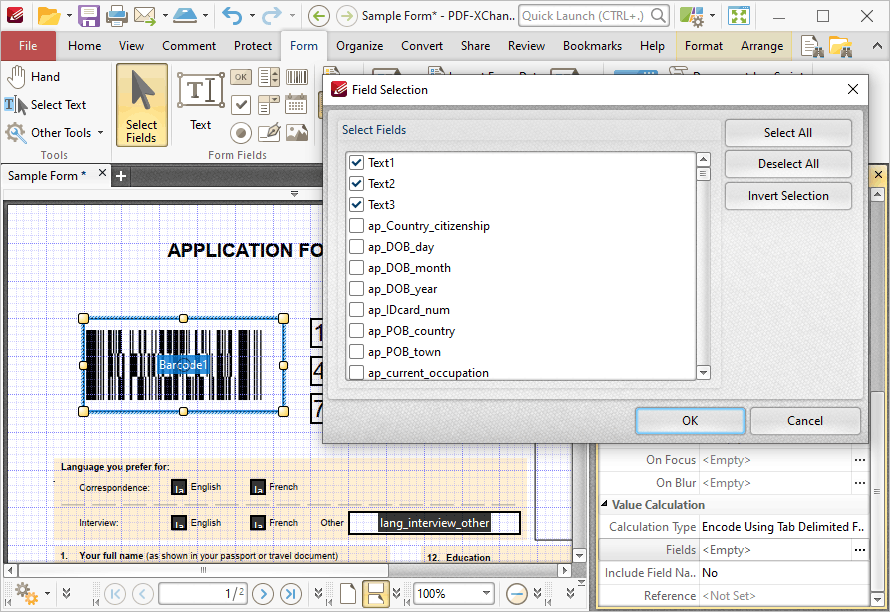Select the Signature field tool
Screen dimensions: 890x612
pyautogui.click(x=269, y=133)
